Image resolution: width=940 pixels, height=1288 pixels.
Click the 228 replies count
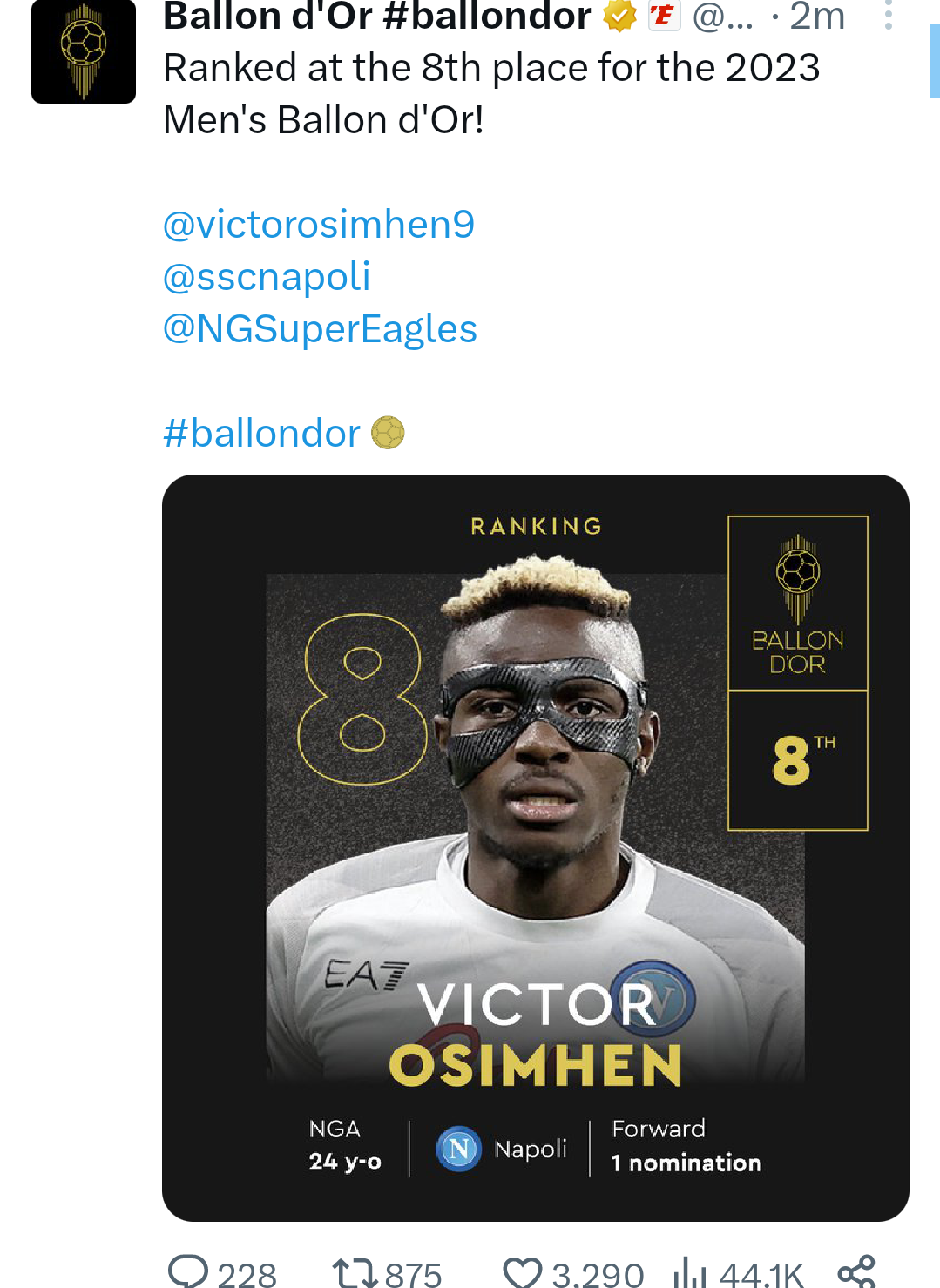tap(247, 1275)
